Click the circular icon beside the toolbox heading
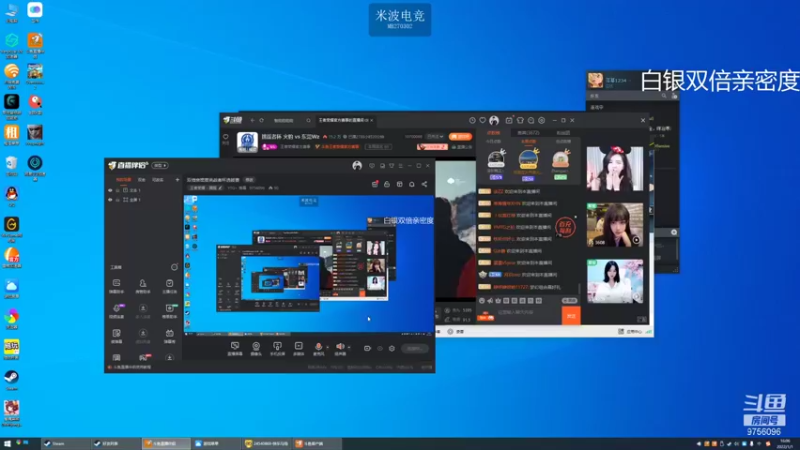 (x=174, y=267)
